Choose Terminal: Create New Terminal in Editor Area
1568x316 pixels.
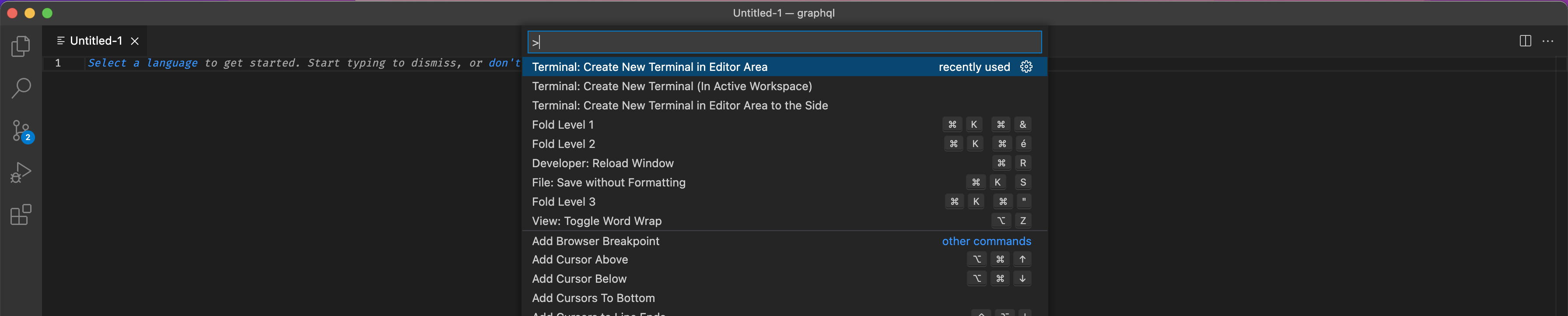(649, 67)
